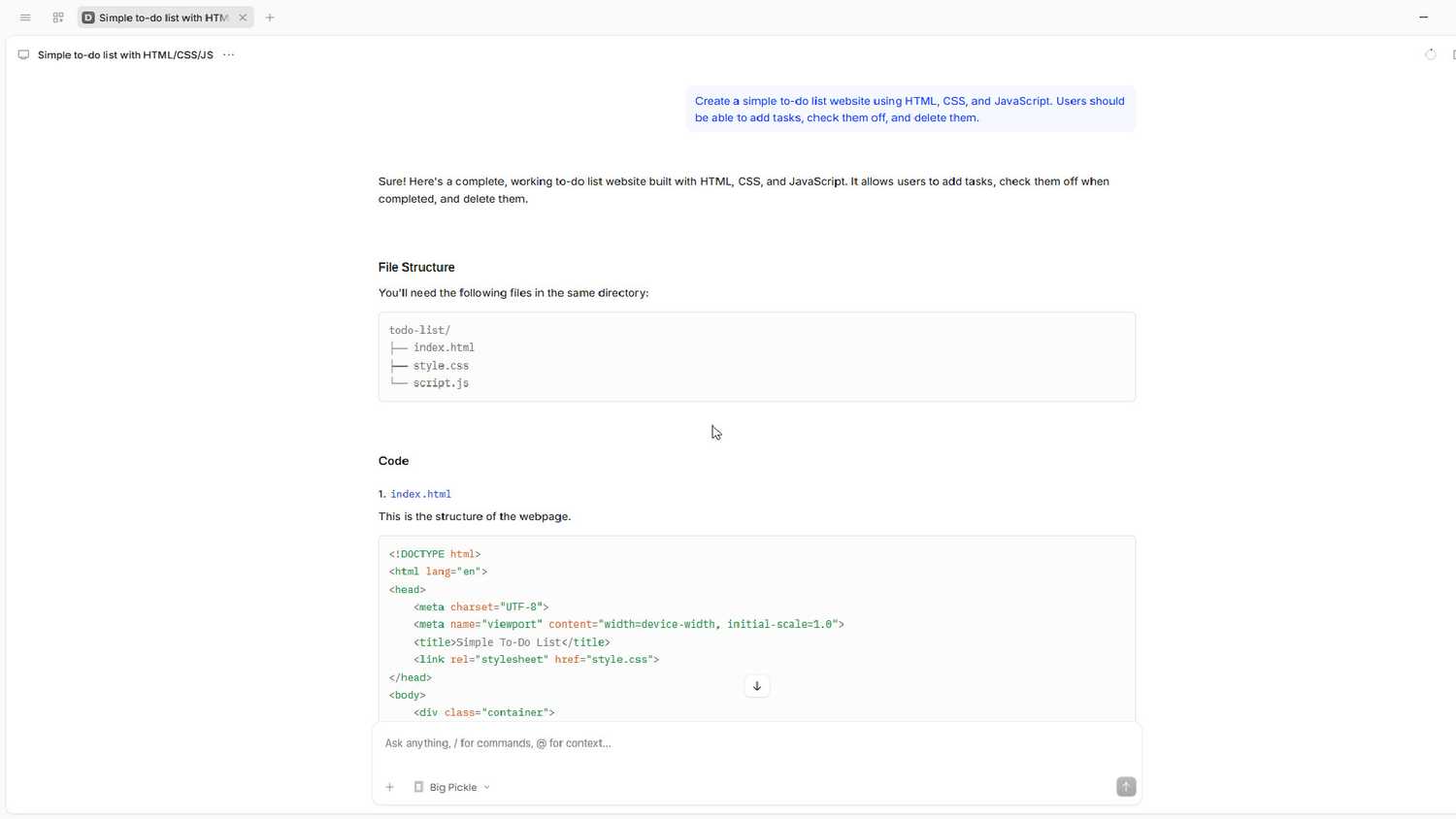The image size is (1456, 819).
Task: Open the three-dot session options menu
Action: [x=229, y=55]
